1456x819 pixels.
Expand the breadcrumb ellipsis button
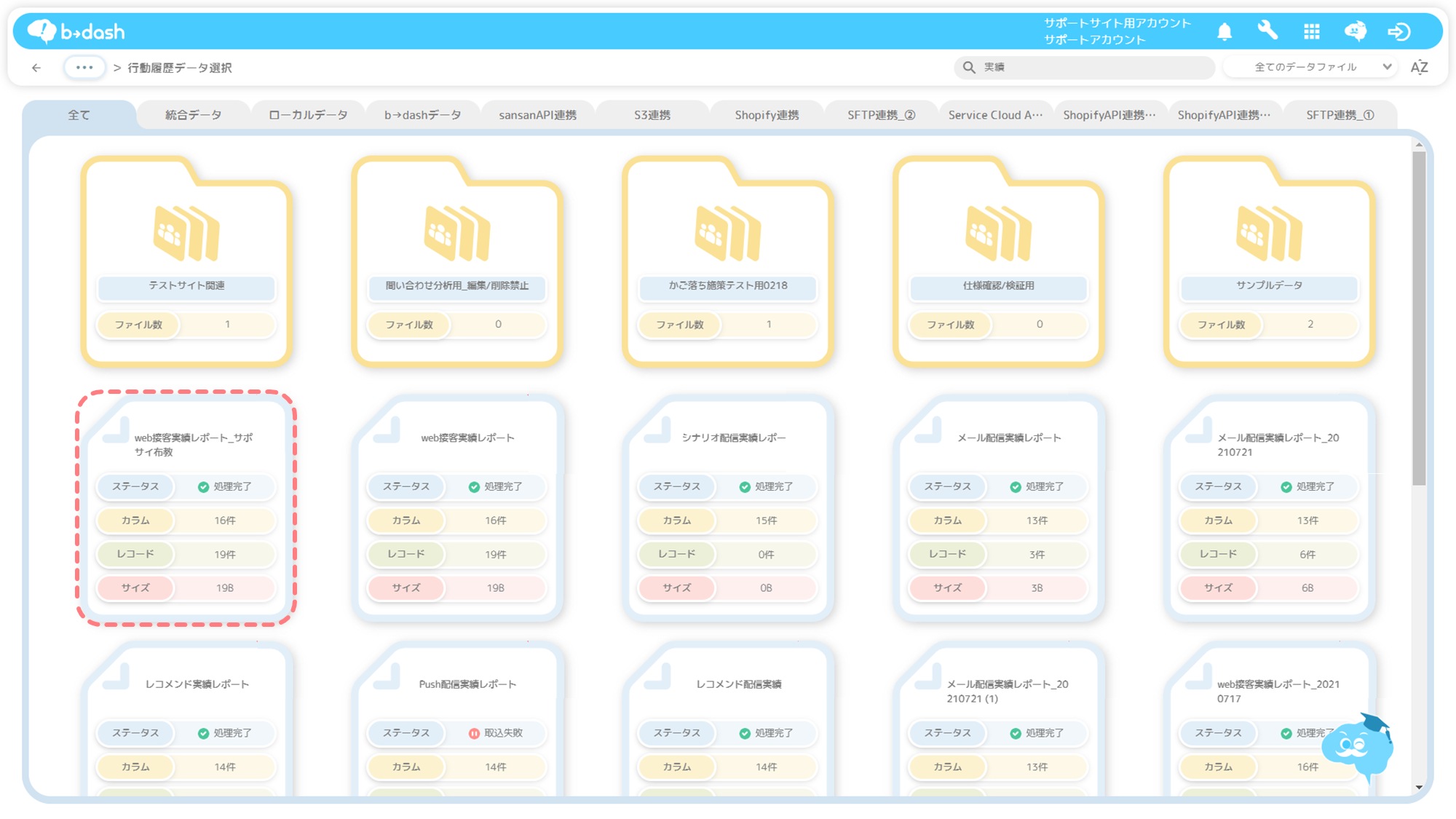tap(84, 68)
